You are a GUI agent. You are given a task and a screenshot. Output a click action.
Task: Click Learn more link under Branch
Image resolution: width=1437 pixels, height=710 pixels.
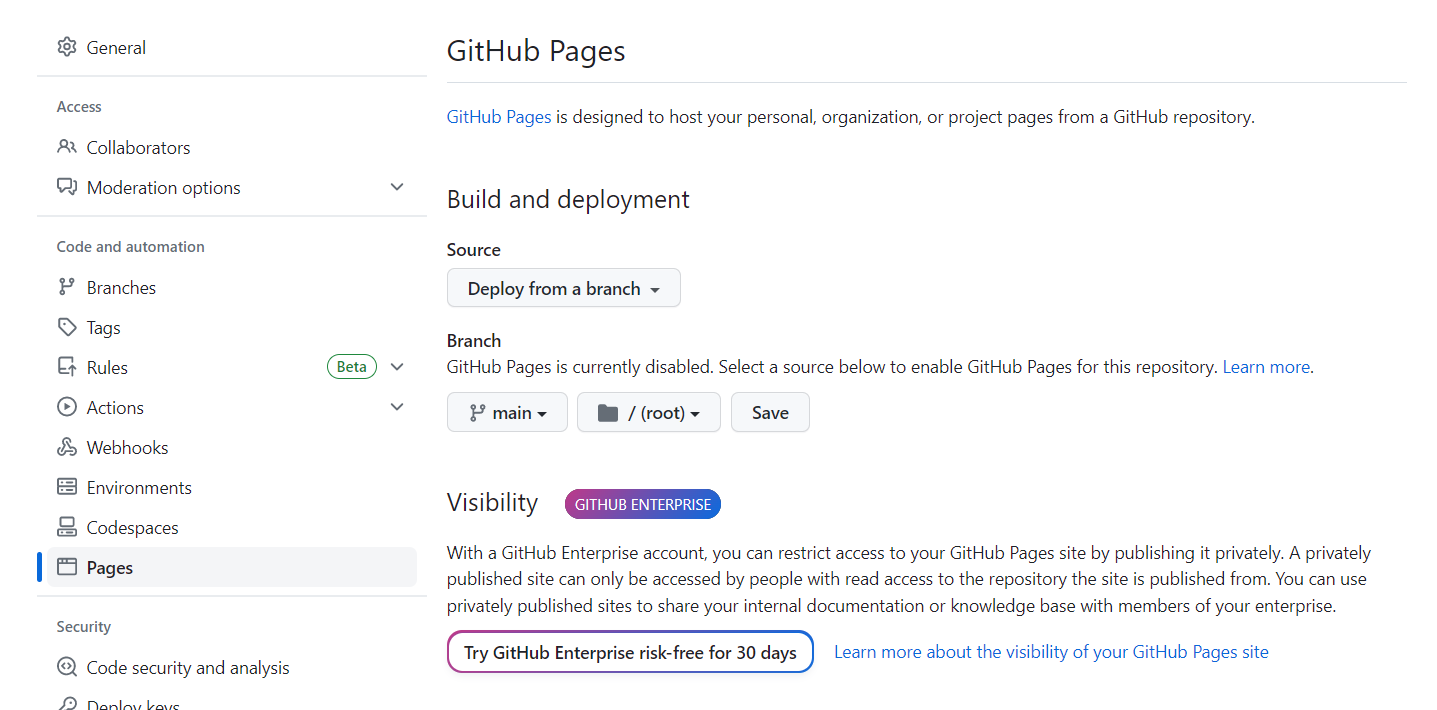coord(1266,367)
